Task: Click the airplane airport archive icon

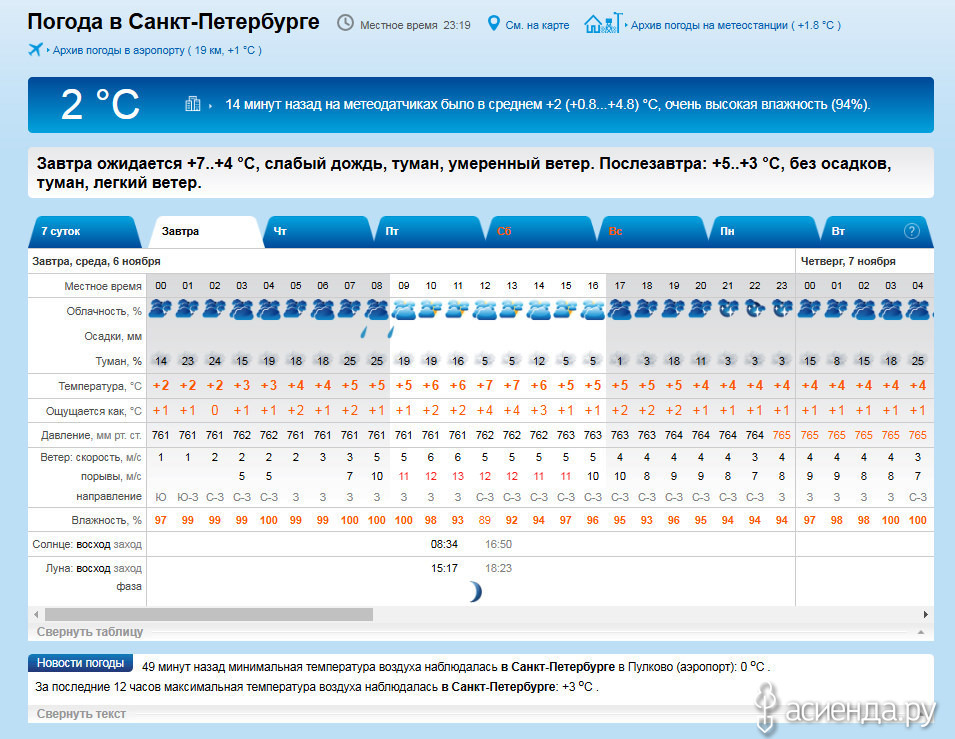Action: tap(35, 49)
